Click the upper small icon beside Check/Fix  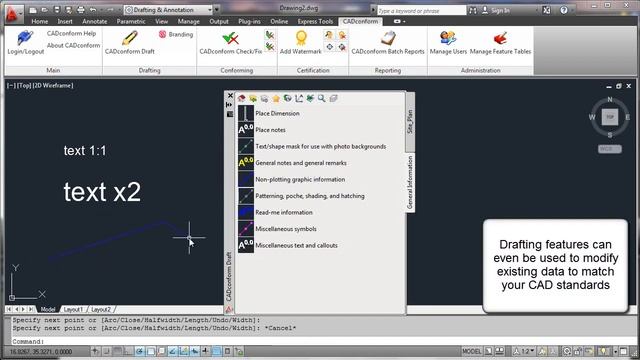point(269,35)
